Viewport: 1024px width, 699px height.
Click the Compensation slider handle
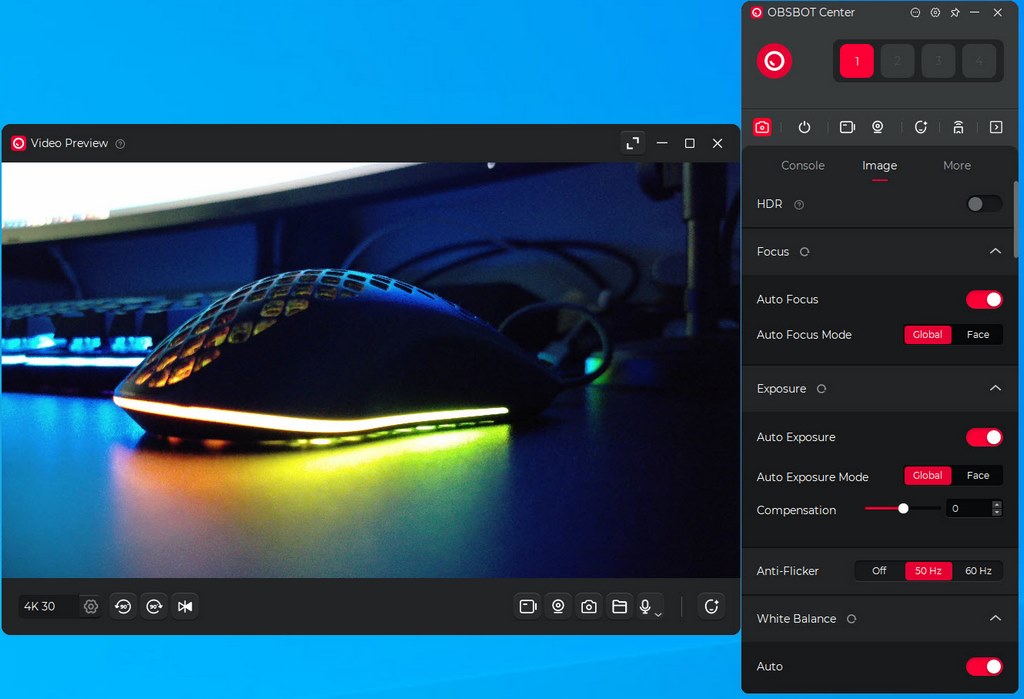click(x=903, y=508)
